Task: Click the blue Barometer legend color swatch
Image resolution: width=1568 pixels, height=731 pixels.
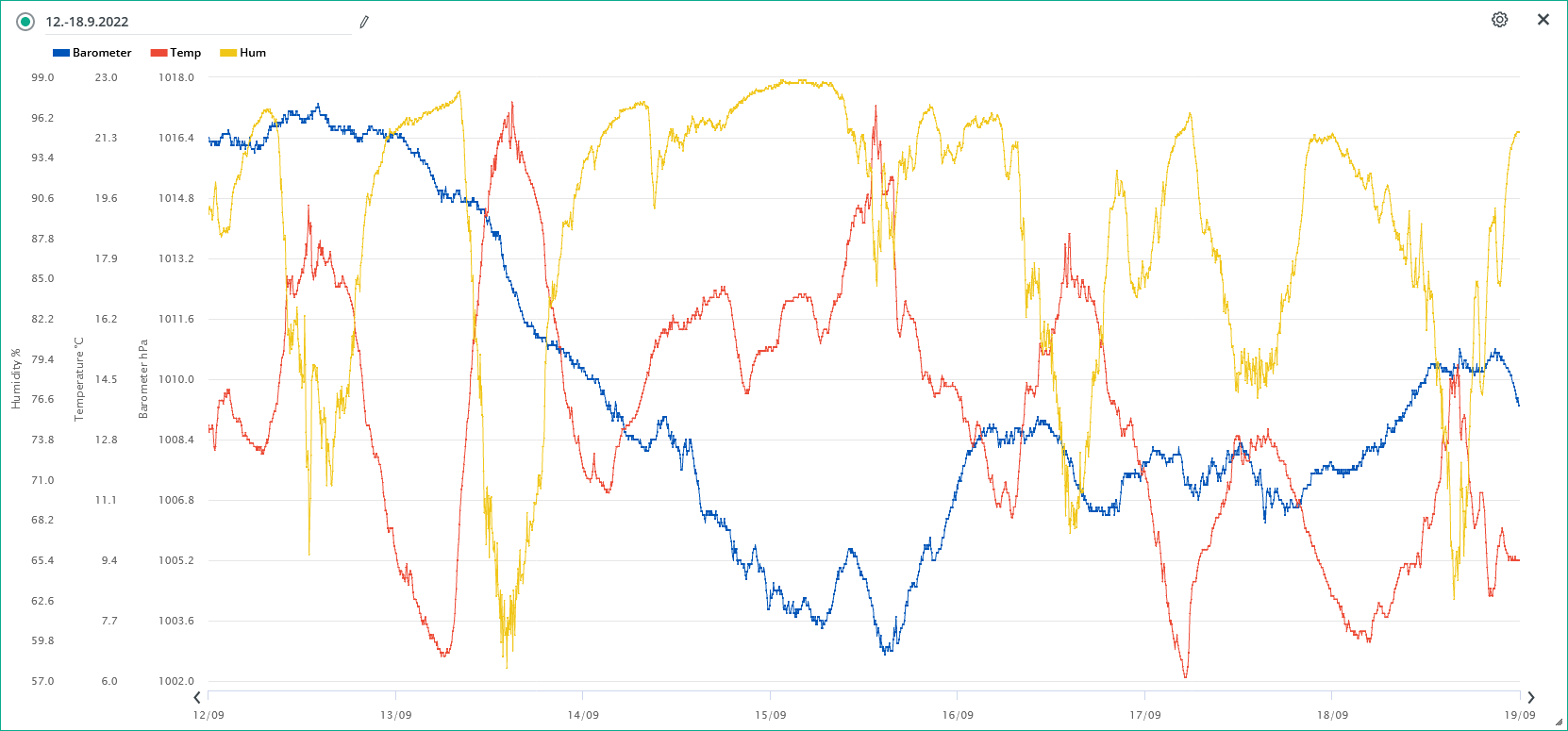Action: pos(61,53)
